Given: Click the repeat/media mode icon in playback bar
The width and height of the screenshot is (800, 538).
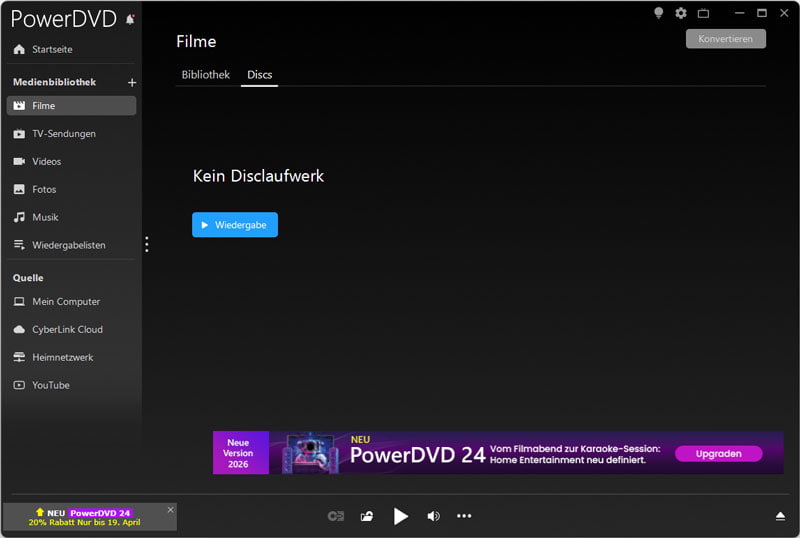Looking at the screenshot, I should pos(336,516).
